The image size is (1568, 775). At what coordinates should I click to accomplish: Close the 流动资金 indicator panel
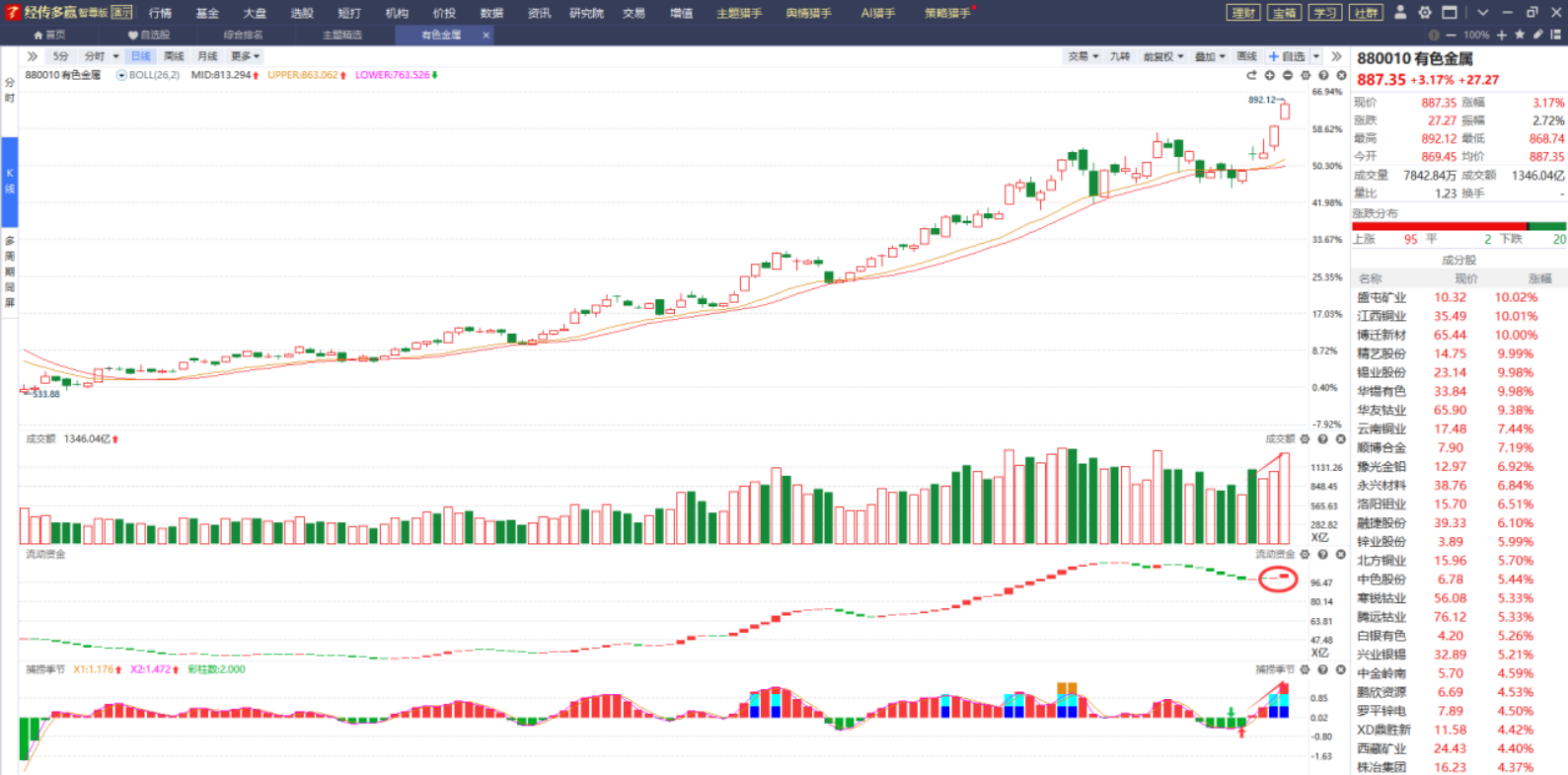coord(1340,555)
